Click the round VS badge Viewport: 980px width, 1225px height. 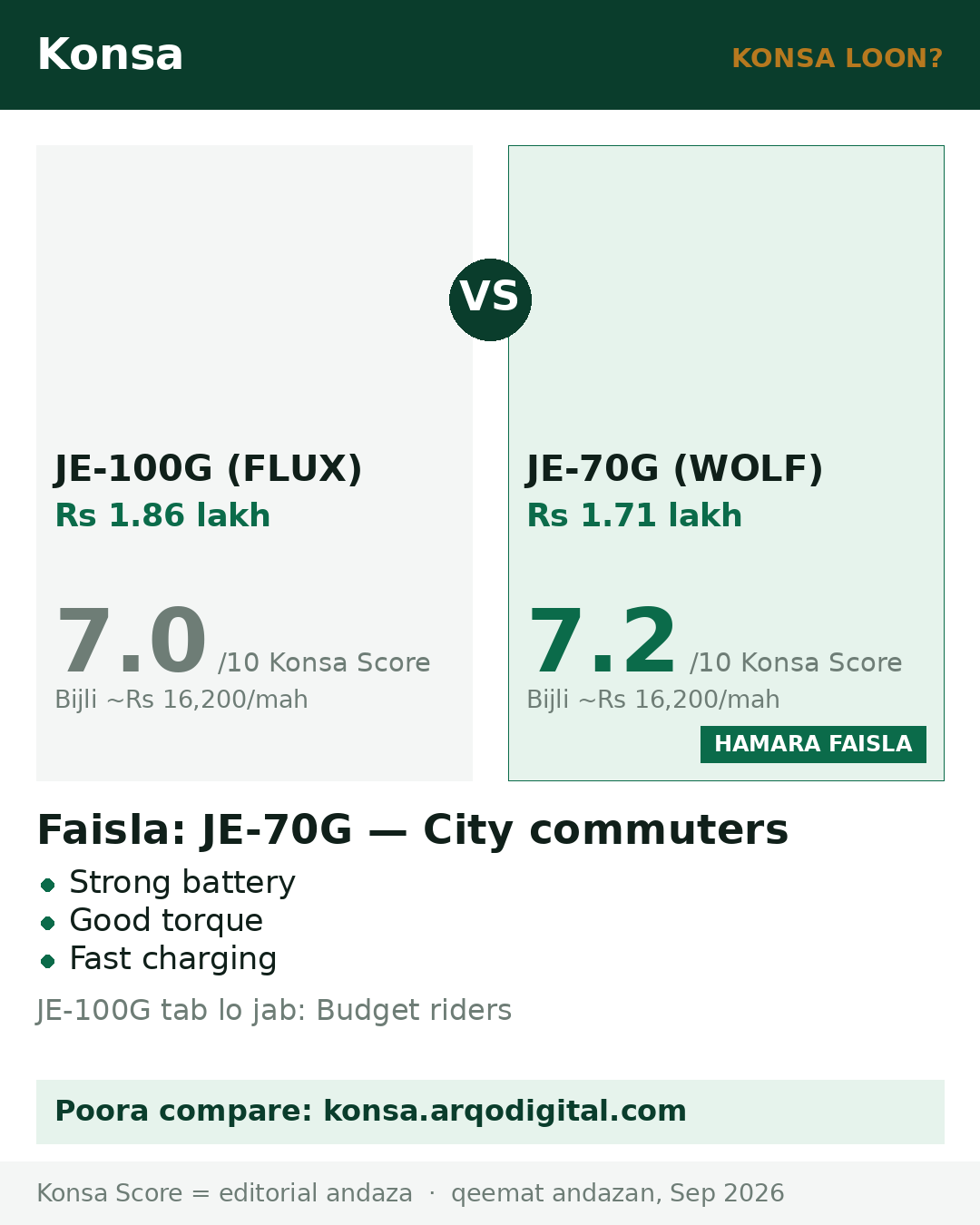[490, 299]
